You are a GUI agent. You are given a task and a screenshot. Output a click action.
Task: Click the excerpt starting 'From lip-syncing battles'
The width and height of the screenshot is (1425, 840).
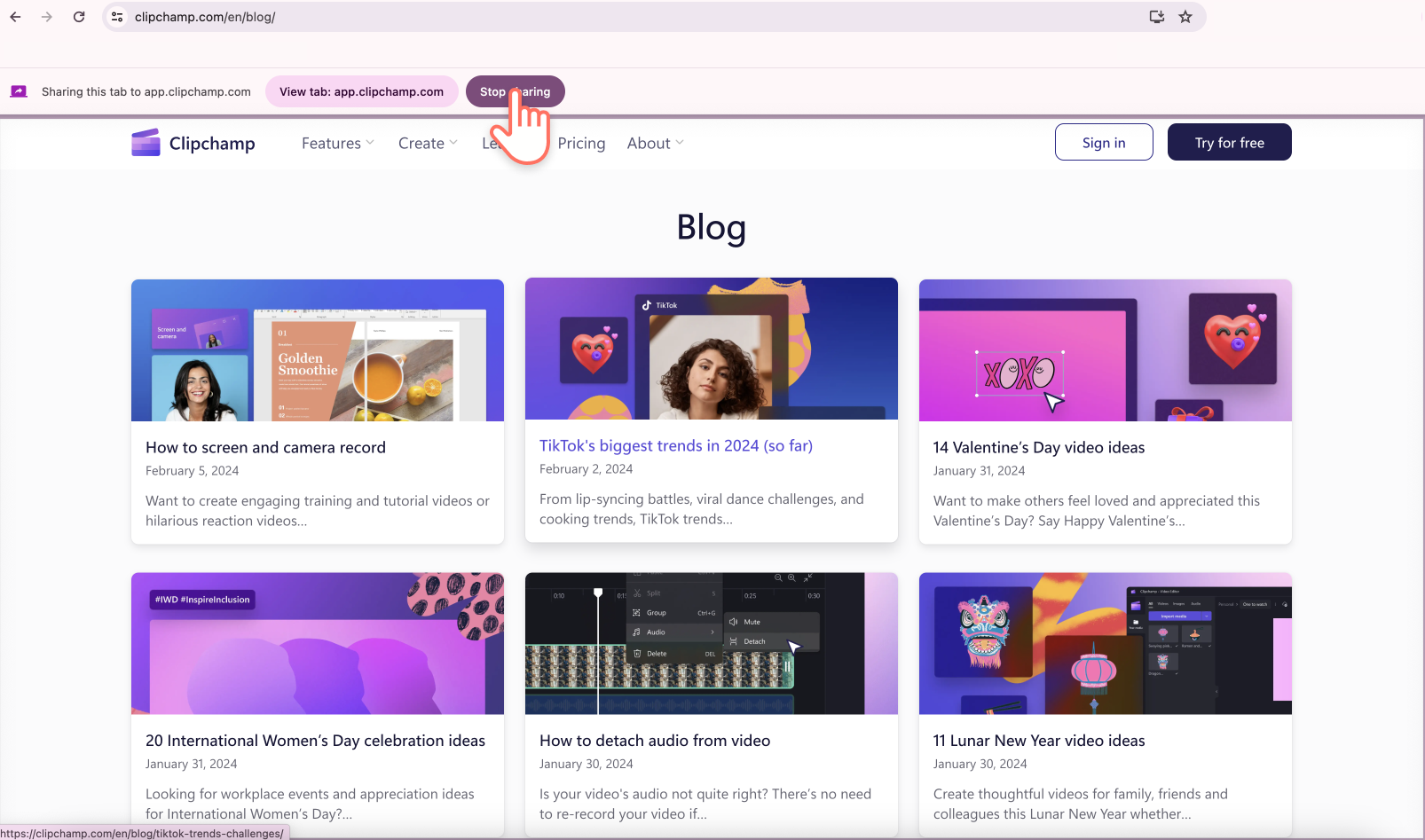pyautogui.click(x=702, y=509)
